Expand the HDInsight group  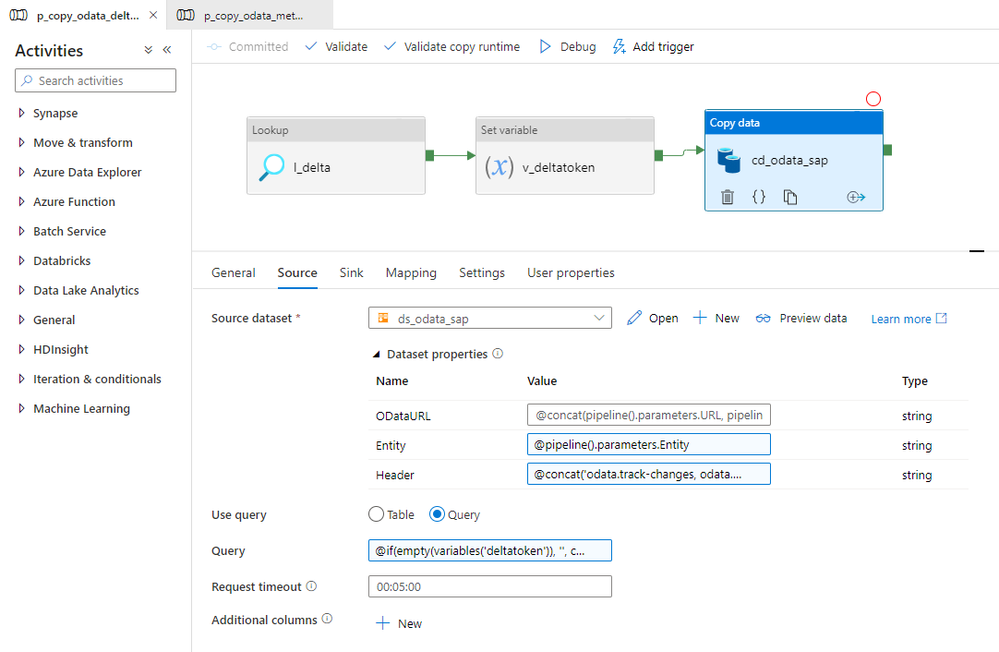point(21,349)
